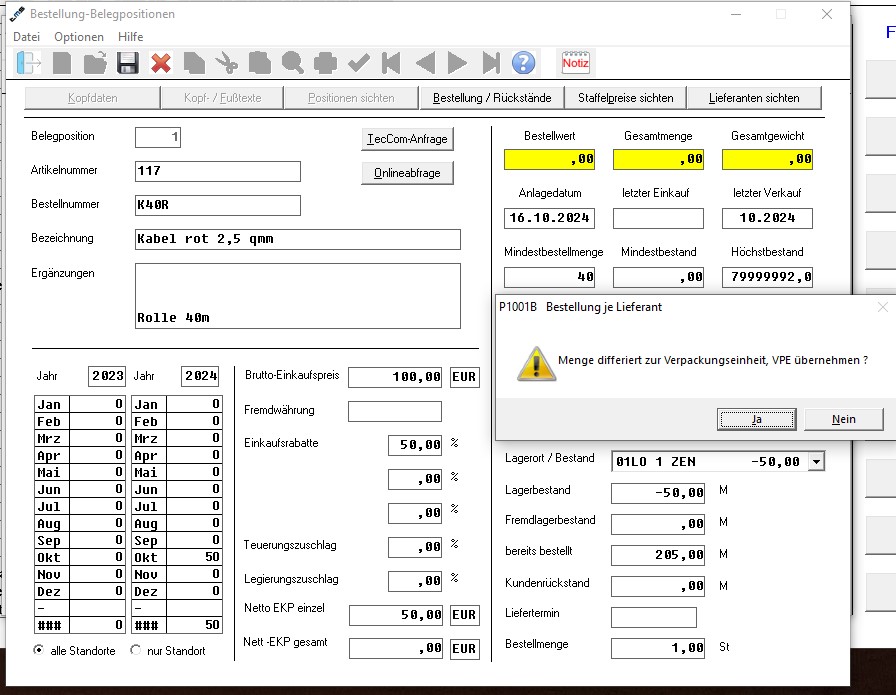Open the Optionen menu

point(79,37)
